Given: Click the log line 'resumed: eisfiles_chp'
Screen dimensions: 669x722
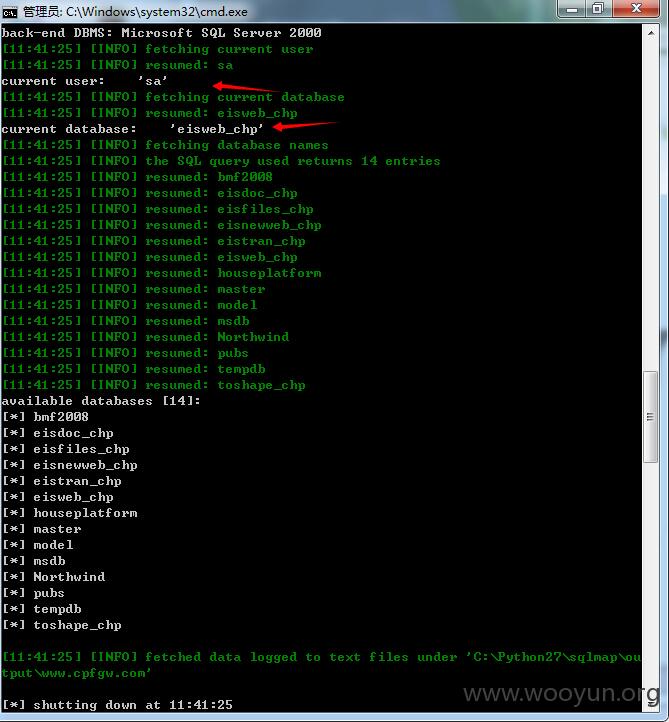Looking at the screenshot, I should click(158, 209).
